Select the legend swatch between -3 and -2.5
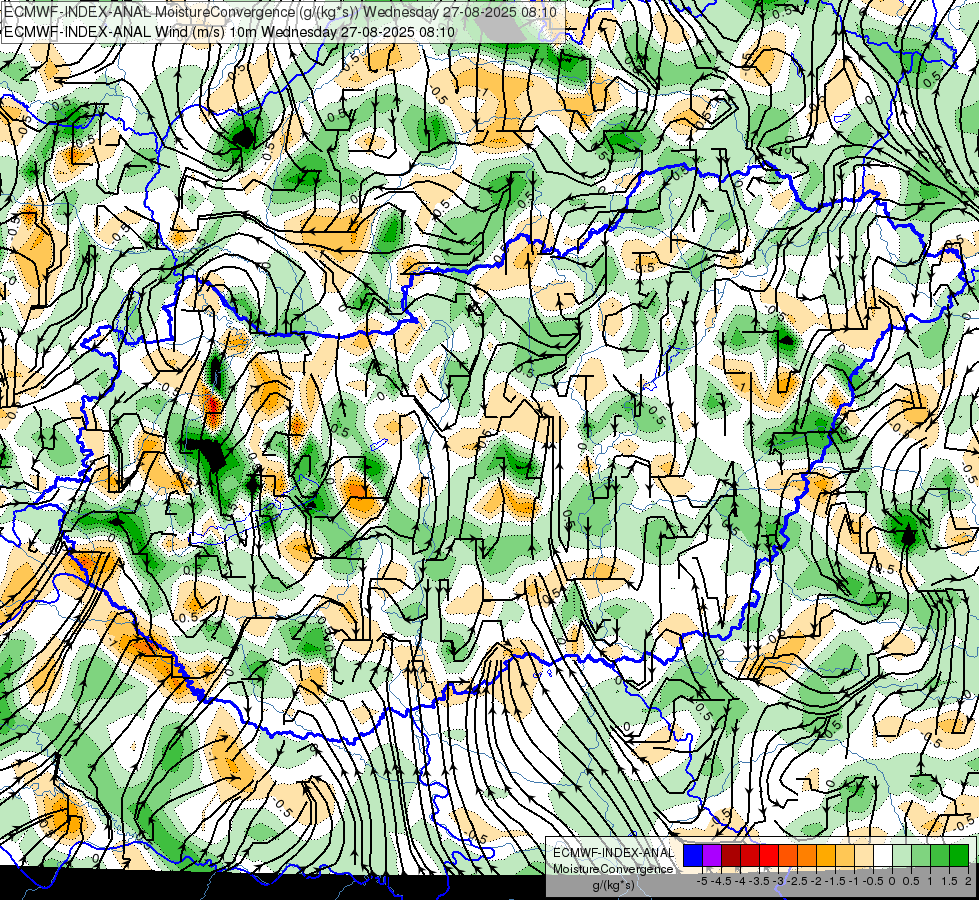 [788, 856]
